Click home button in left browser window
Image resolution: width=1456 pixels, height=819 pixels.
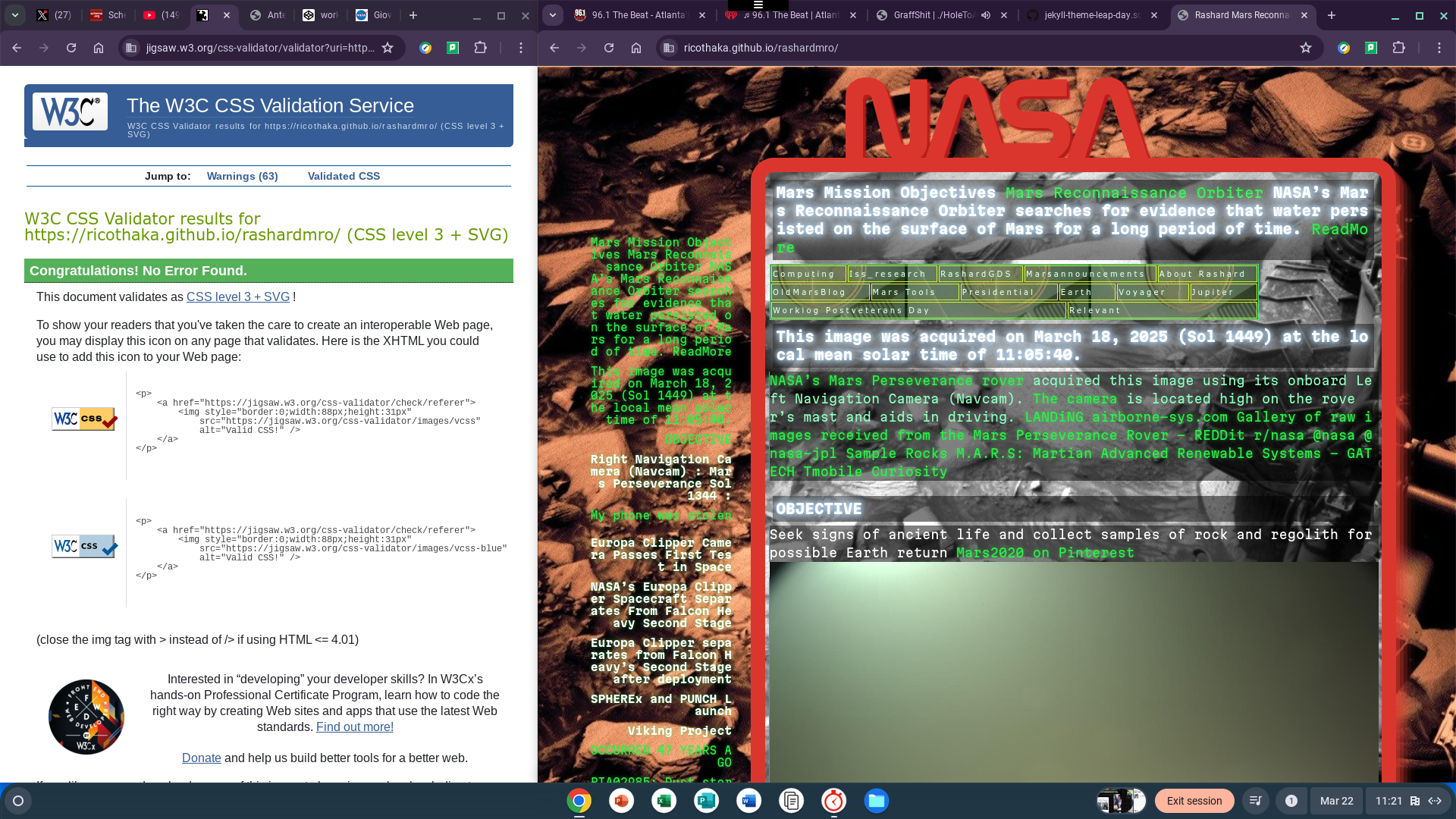pos(99,48)
